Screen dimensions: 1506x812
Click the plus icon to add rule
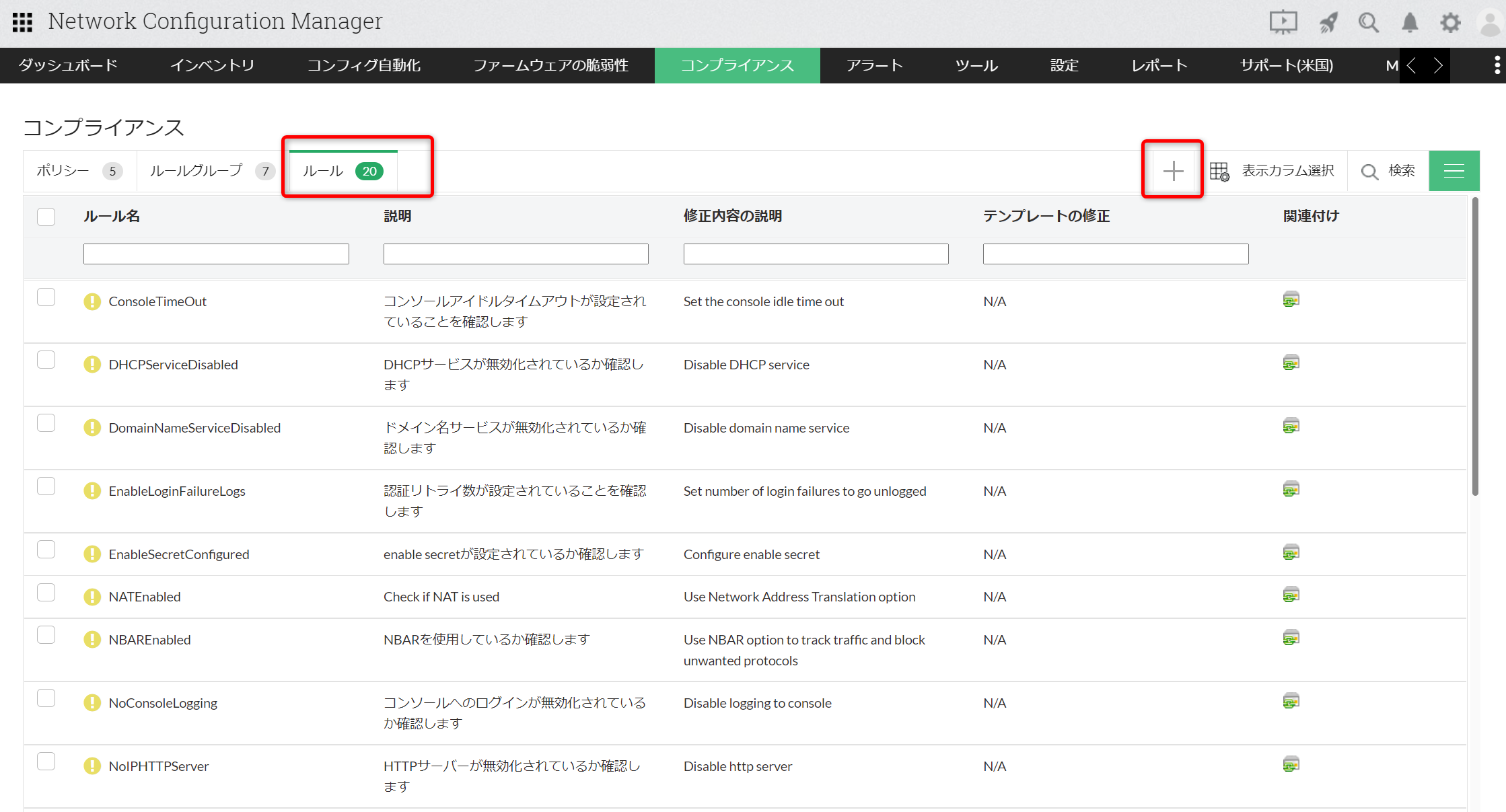[x=1173, y=171]
